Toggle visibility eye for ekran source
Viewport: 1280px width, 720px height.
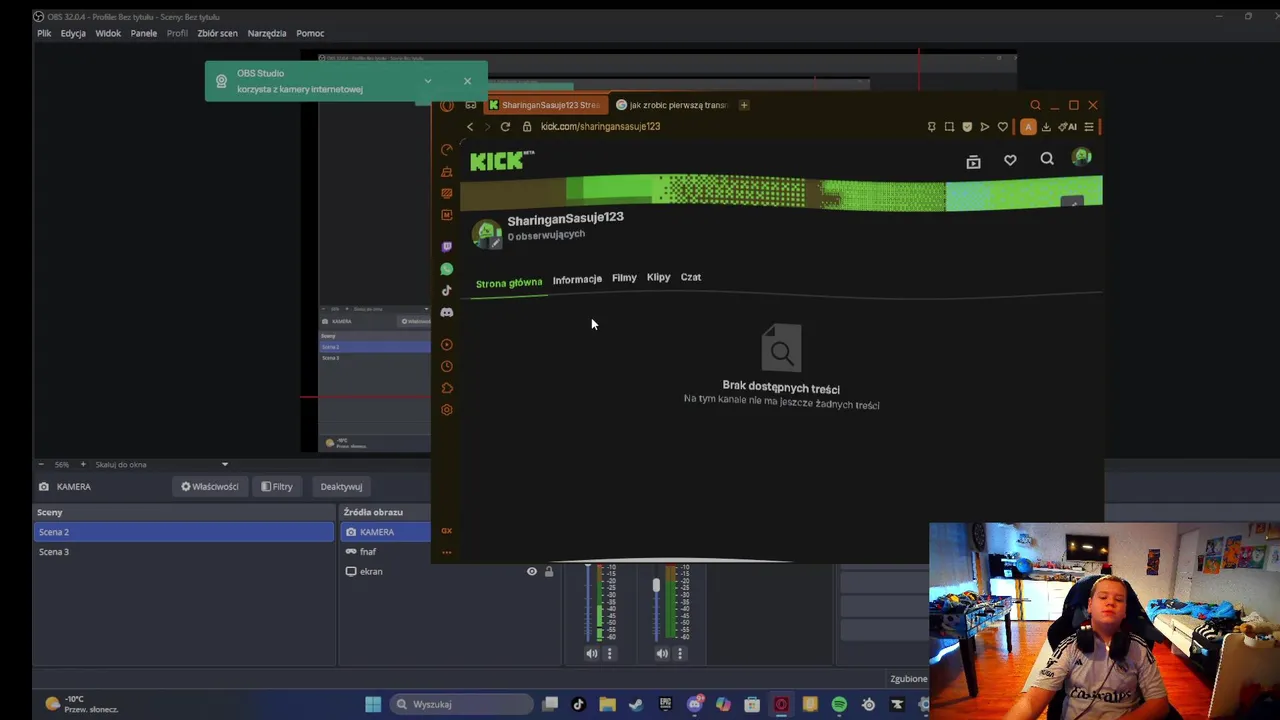(532, 571)
